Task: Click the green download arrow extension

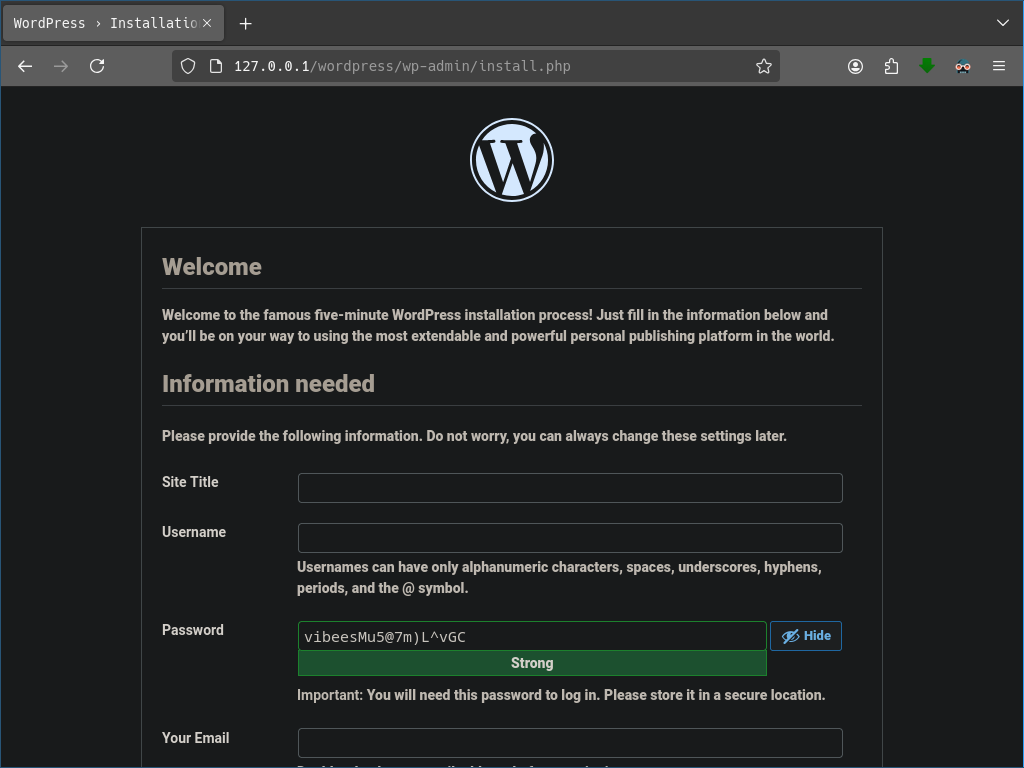Action: pyautogui.click(x=927, y=66)
